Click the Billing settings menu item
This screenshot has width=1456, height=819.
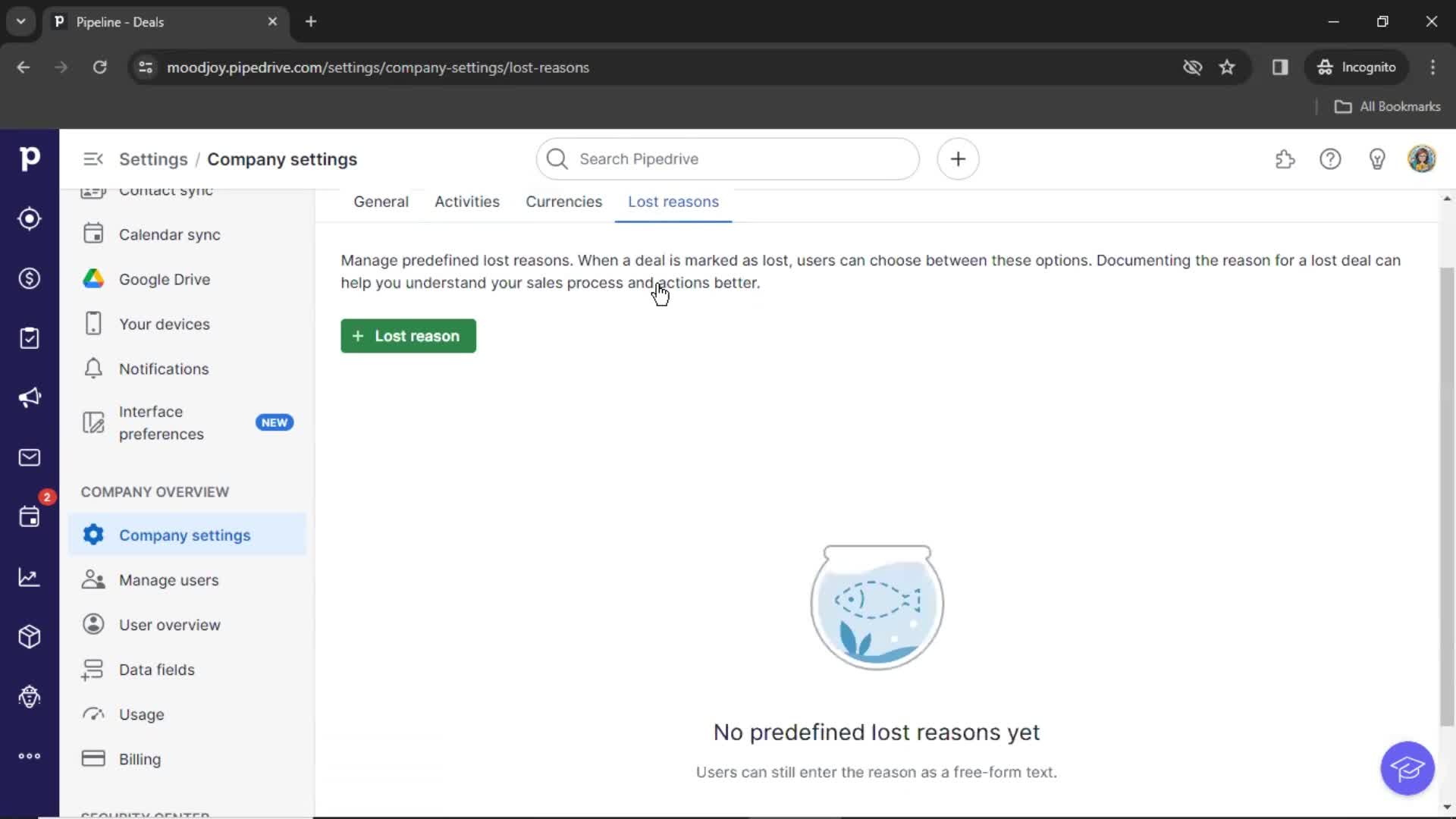click(x=139, y=758)
